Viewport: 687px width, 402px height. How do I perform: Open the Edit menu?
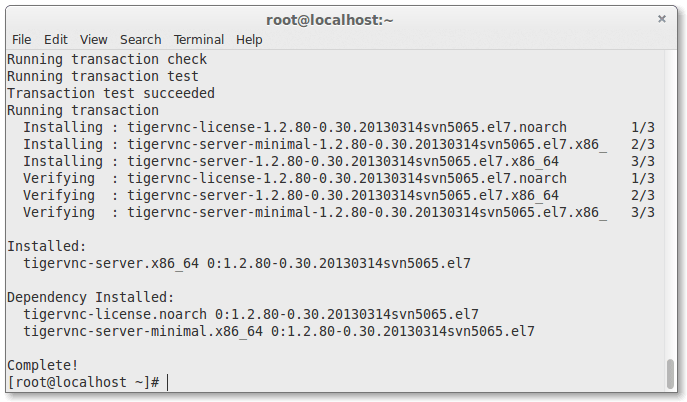coord(55,40)
